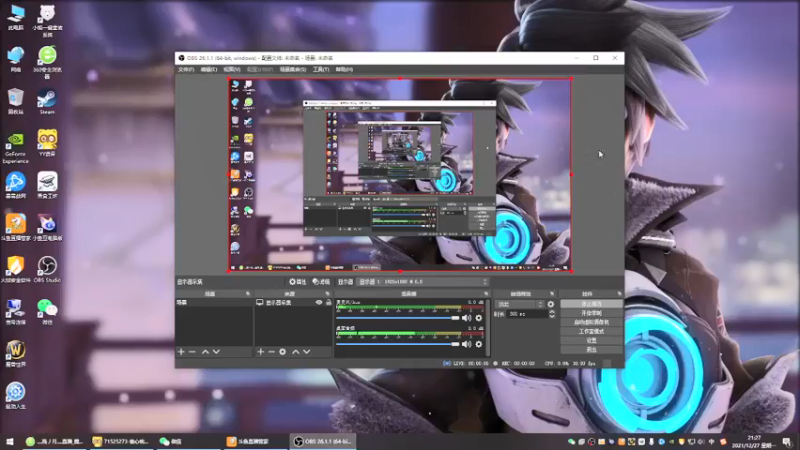Undock the Scenes panel using its header icon
Viewport: 800px width, 450px height.
(x=248, y=294)
